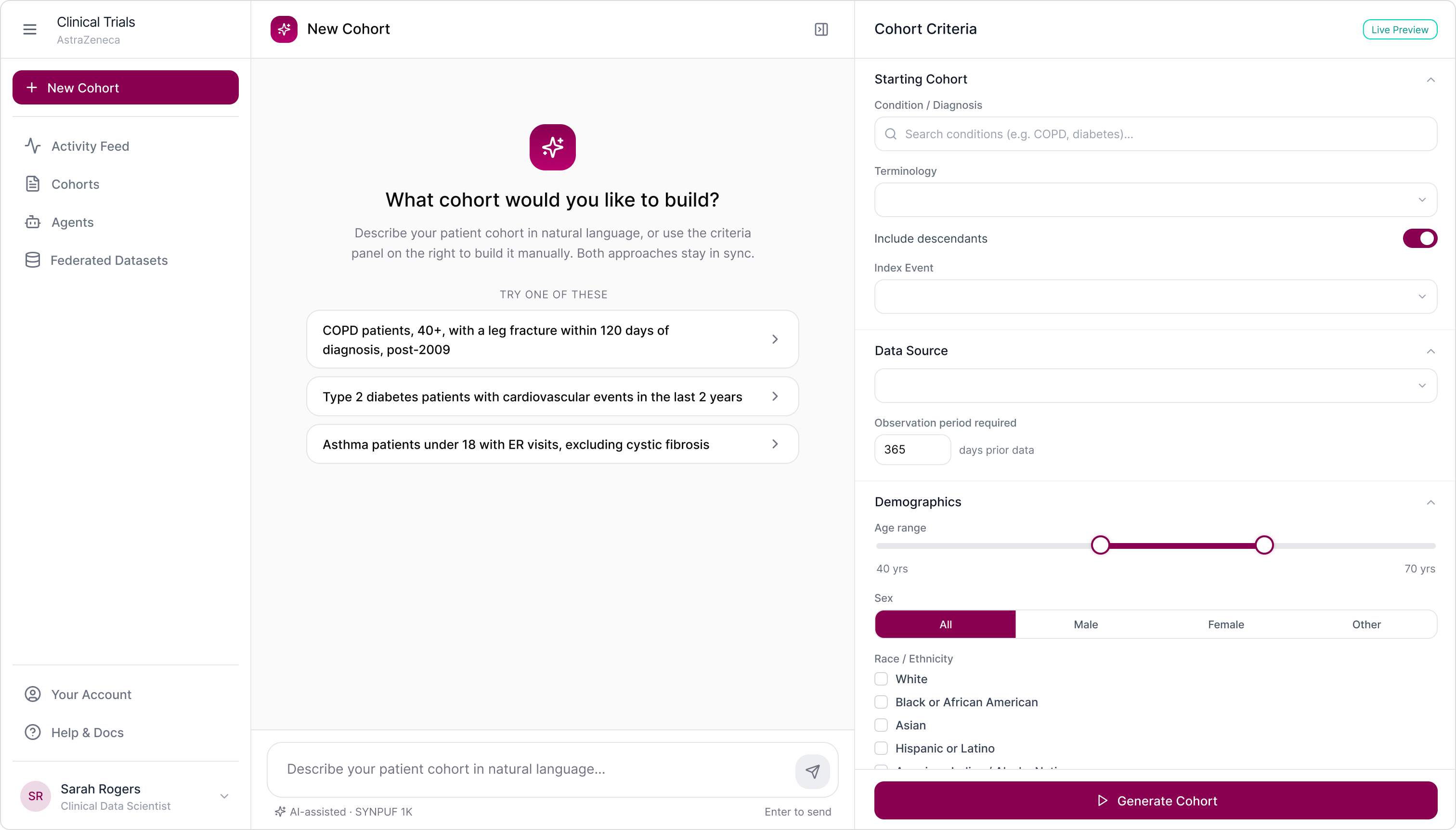Collapse the Demographics section
The width and height of the screenshot is (1456, 830).
pyautogui.click(x=1430, y=502)
